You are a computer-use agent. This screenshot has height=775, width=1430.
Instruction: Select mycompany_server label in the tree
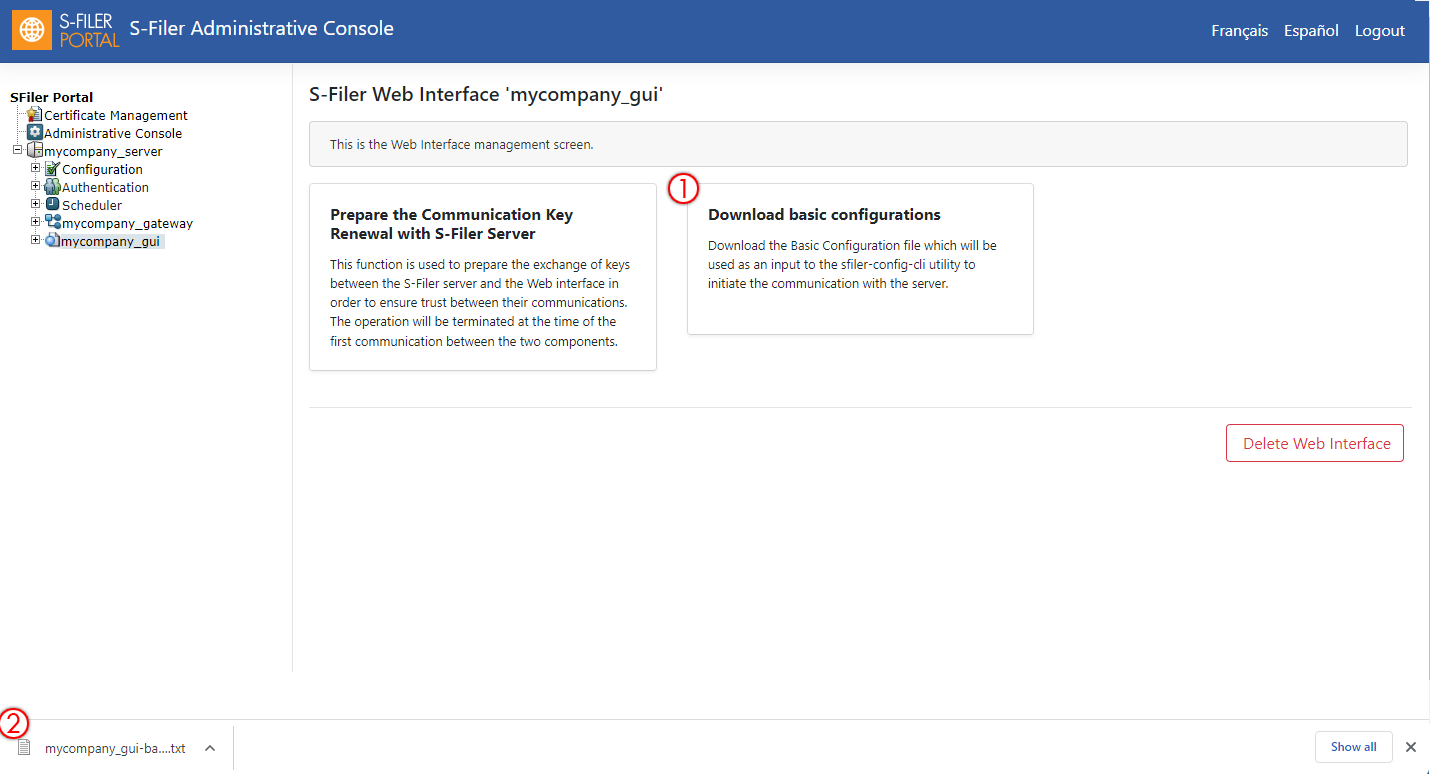point(103,151)
